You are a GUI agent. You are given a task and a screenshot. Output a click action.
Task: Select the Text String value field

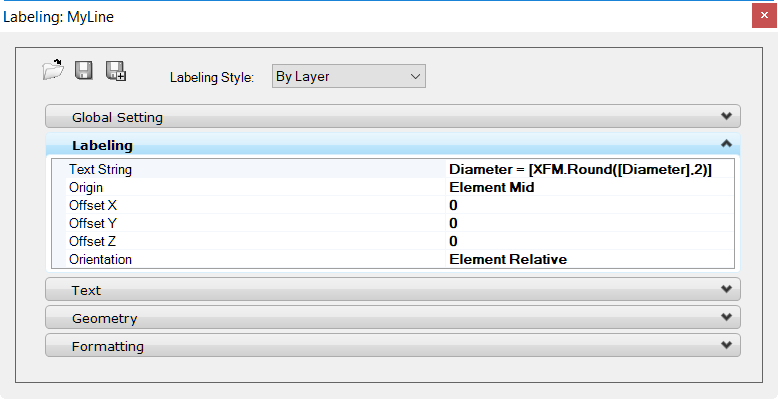(589, 169)
